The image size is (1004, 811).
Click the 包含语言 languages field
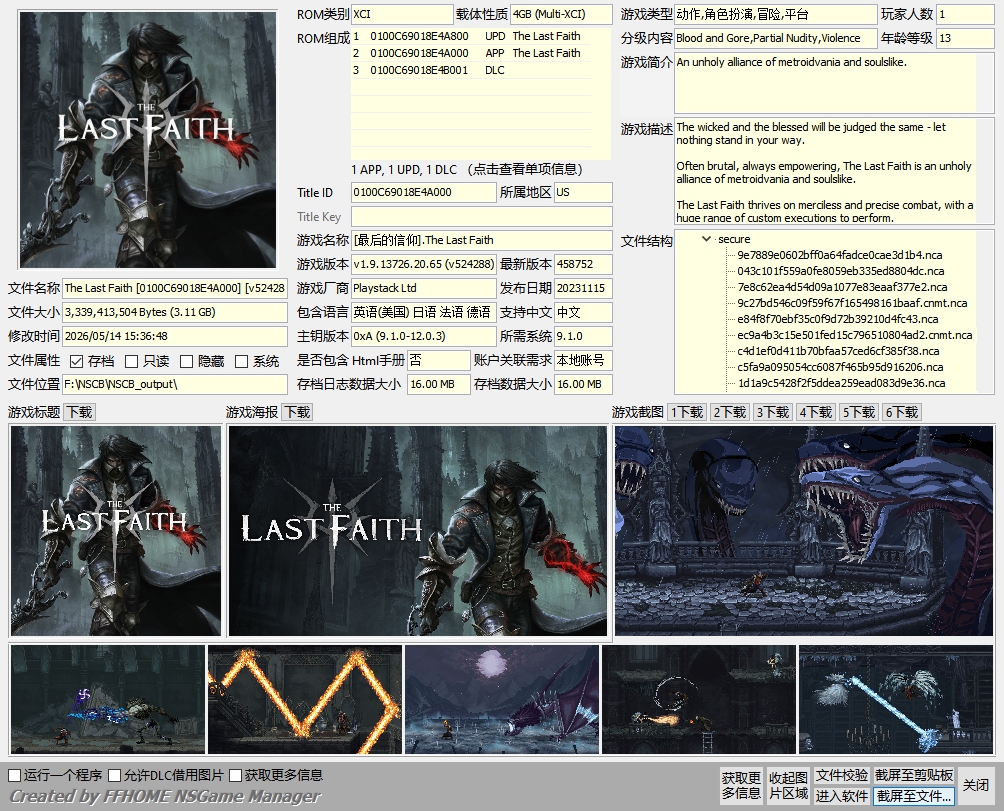(x=423, y=312)
